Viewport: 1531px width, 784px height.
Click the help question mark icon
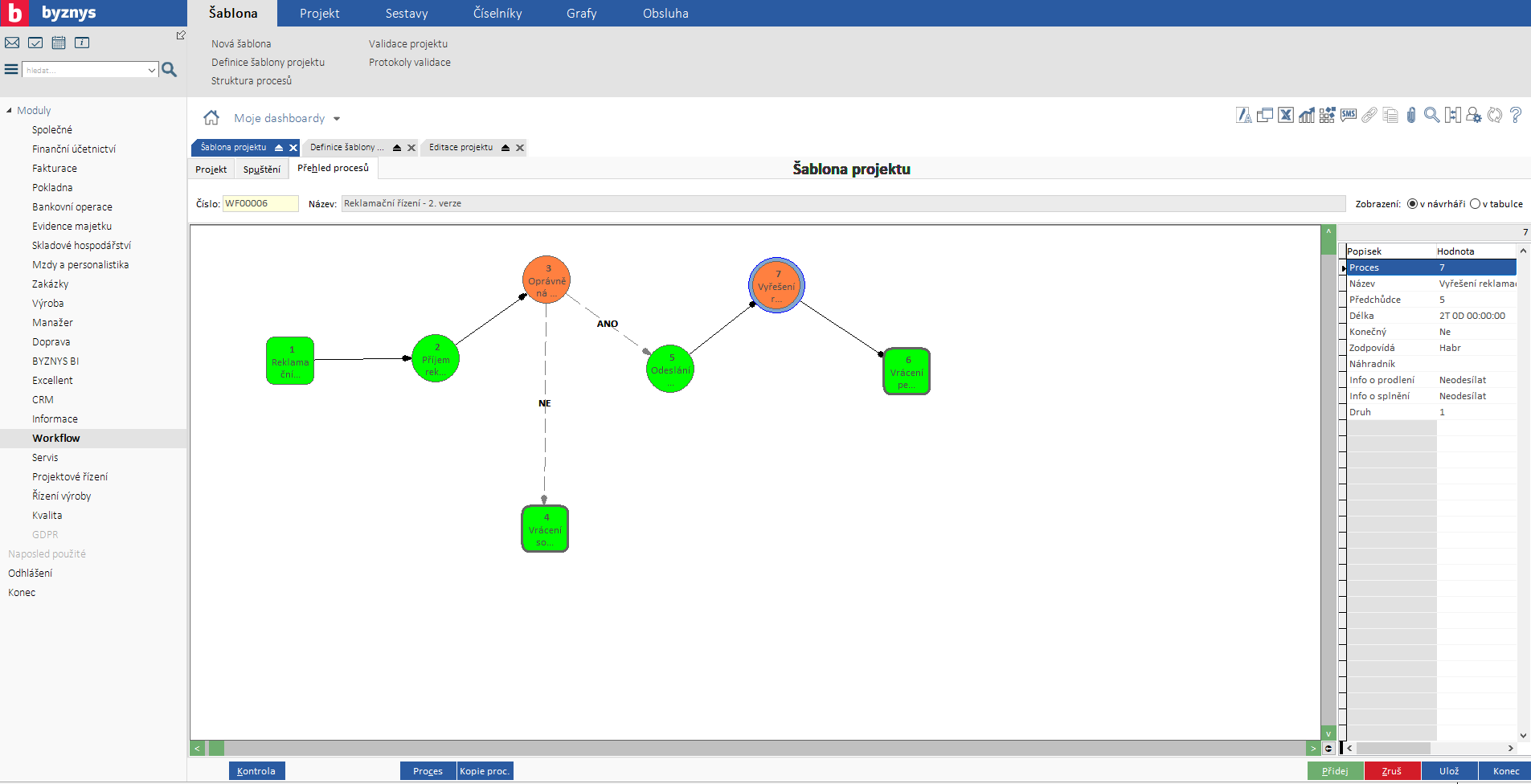click(1516, 116)
